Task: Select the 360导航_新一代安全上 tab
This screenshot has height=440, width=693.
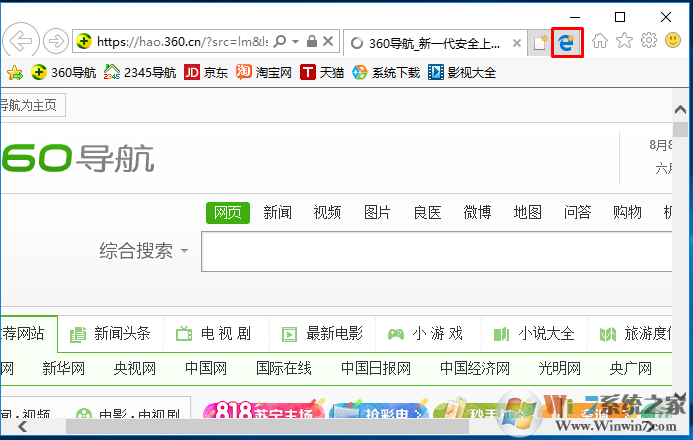Action: (435, 43)
